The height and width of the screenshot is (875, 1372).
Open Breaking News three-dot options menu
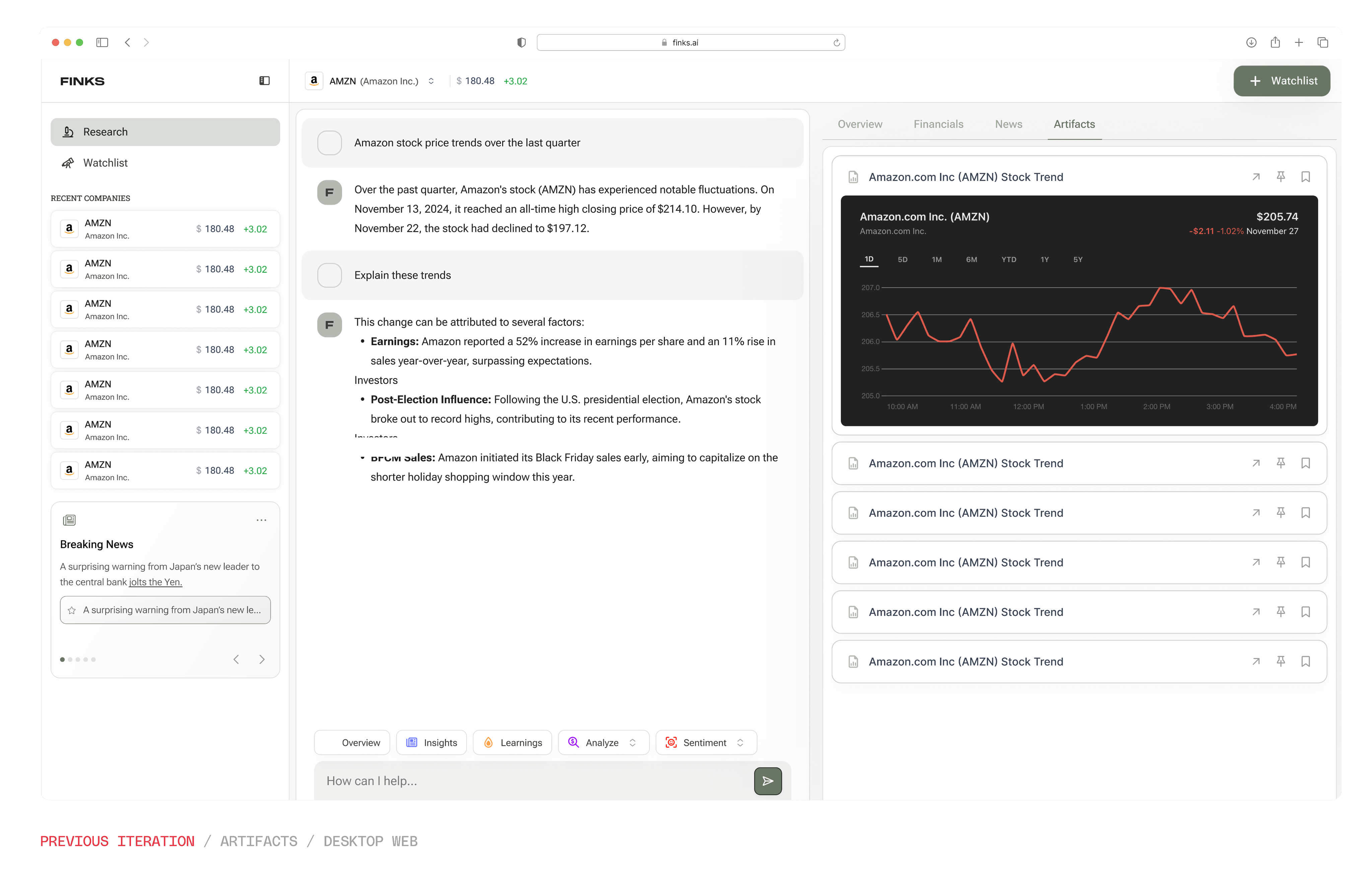pos(261,520)
